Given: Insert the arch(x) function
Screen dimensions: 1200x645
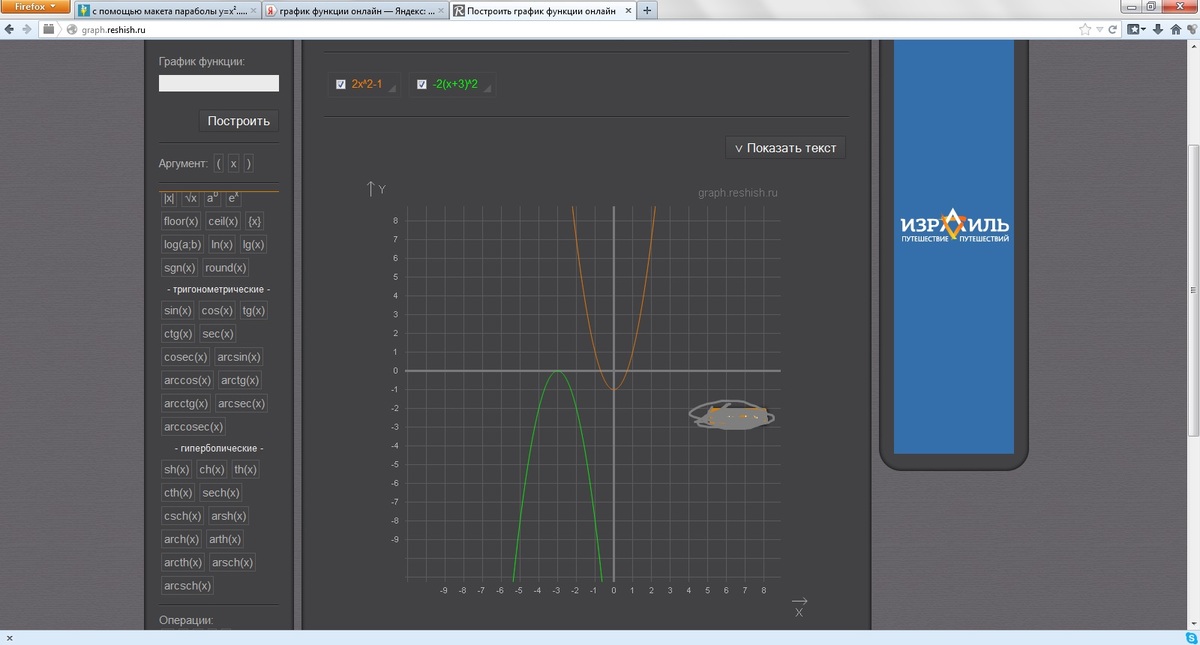Looking at the screenshot, I should pos(181,539).
